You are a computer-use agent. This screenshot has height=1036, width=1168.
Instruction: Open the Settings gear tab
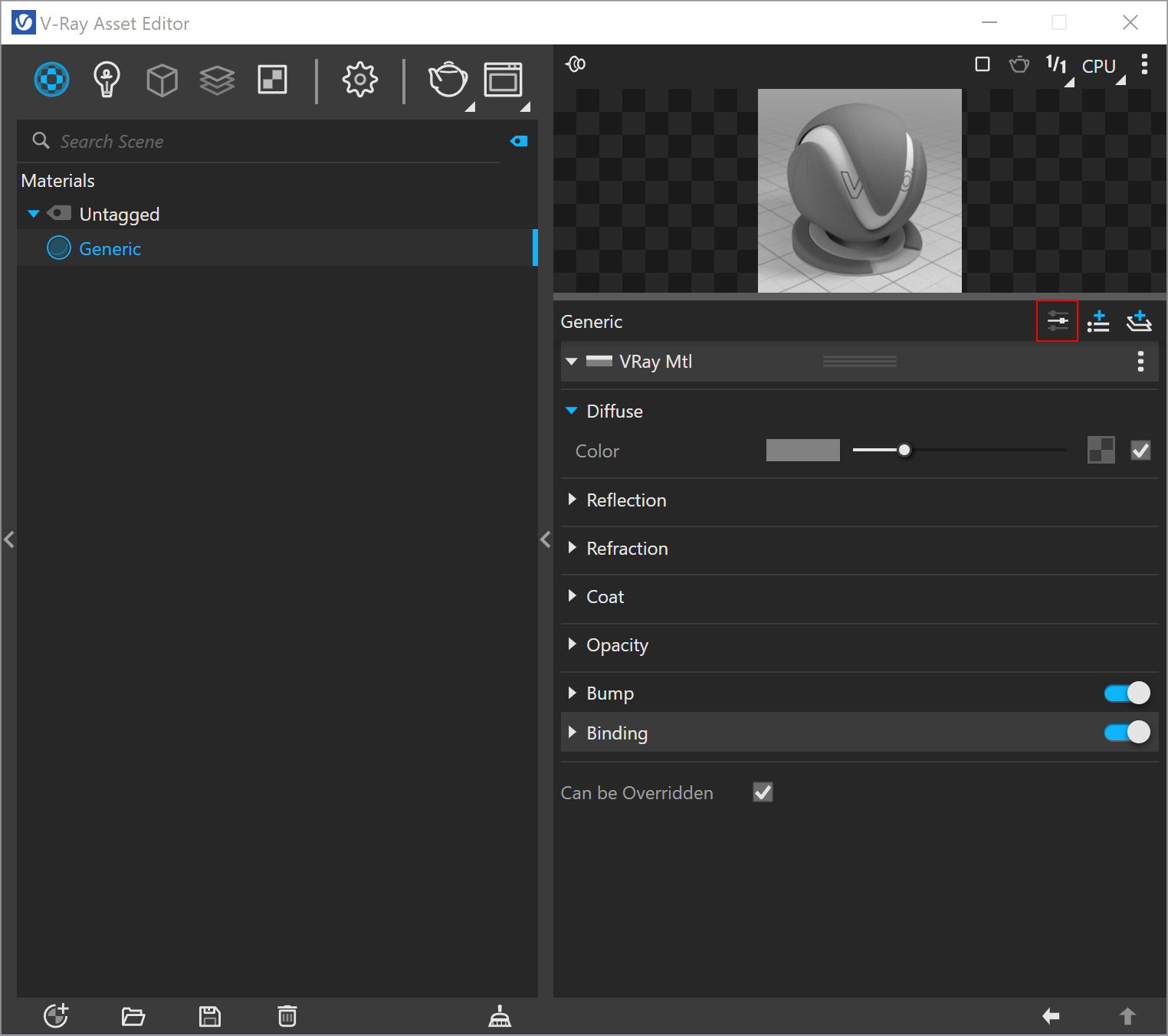tap(359, 80)
